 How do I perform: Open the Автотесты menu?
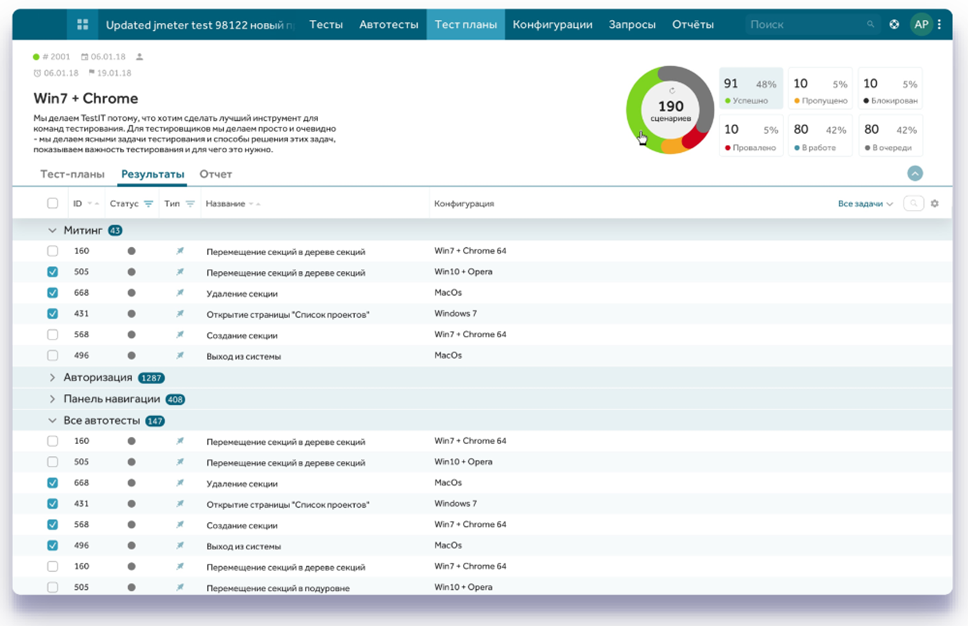tap(388, 25)
